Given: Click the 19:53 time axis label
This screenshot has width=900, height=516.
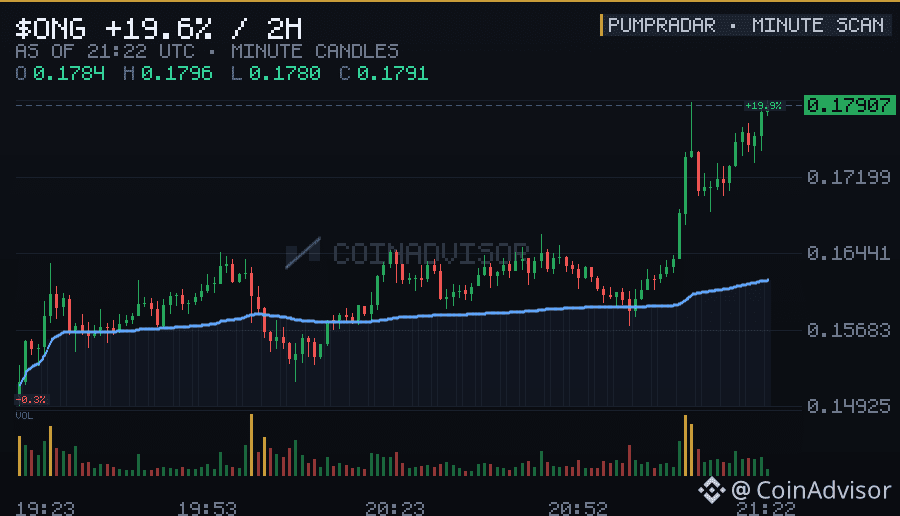Looking at the screenshot, I should [x=207, y=509].
